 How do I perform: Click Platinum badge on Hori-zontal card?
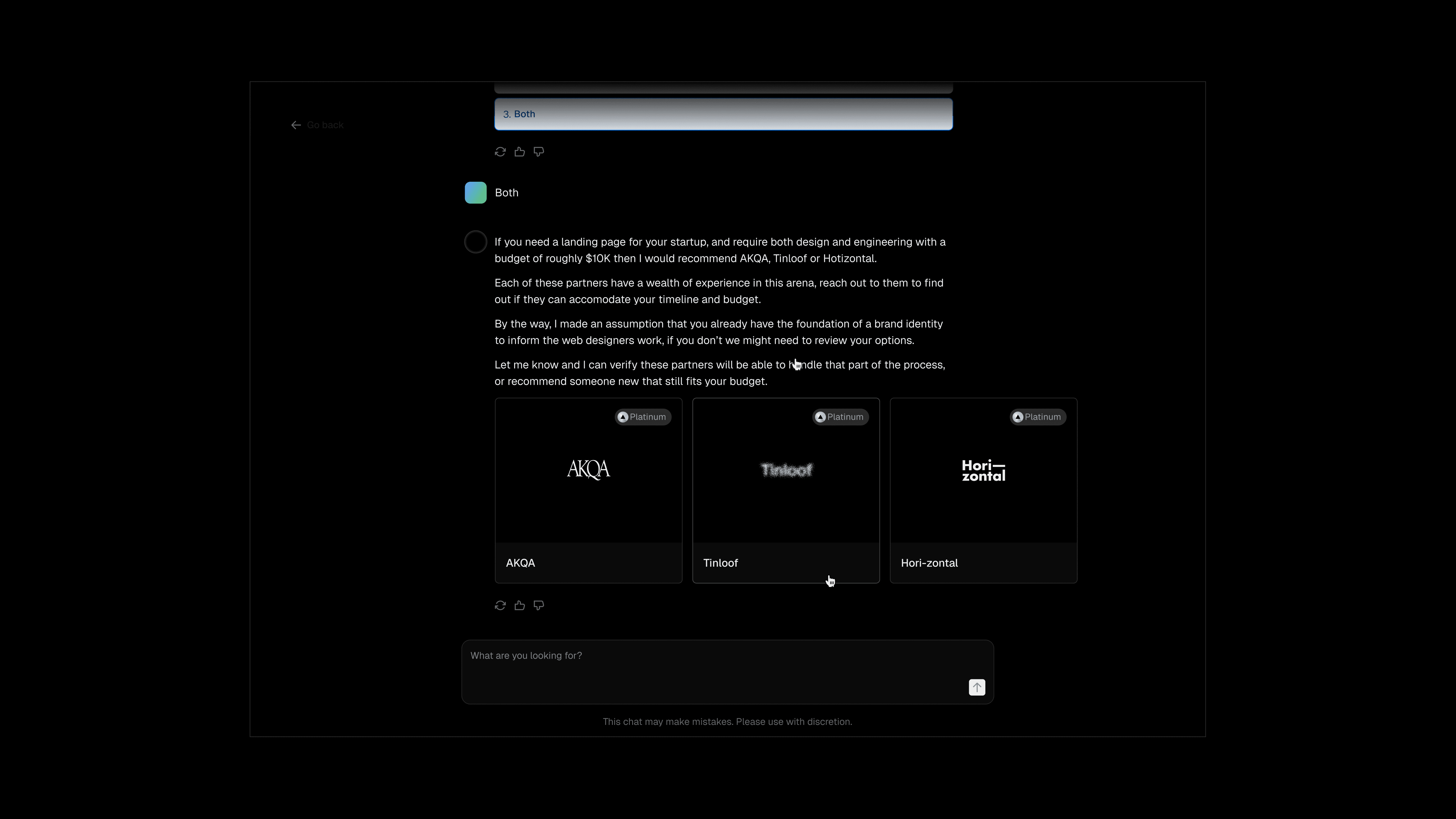1037,417
